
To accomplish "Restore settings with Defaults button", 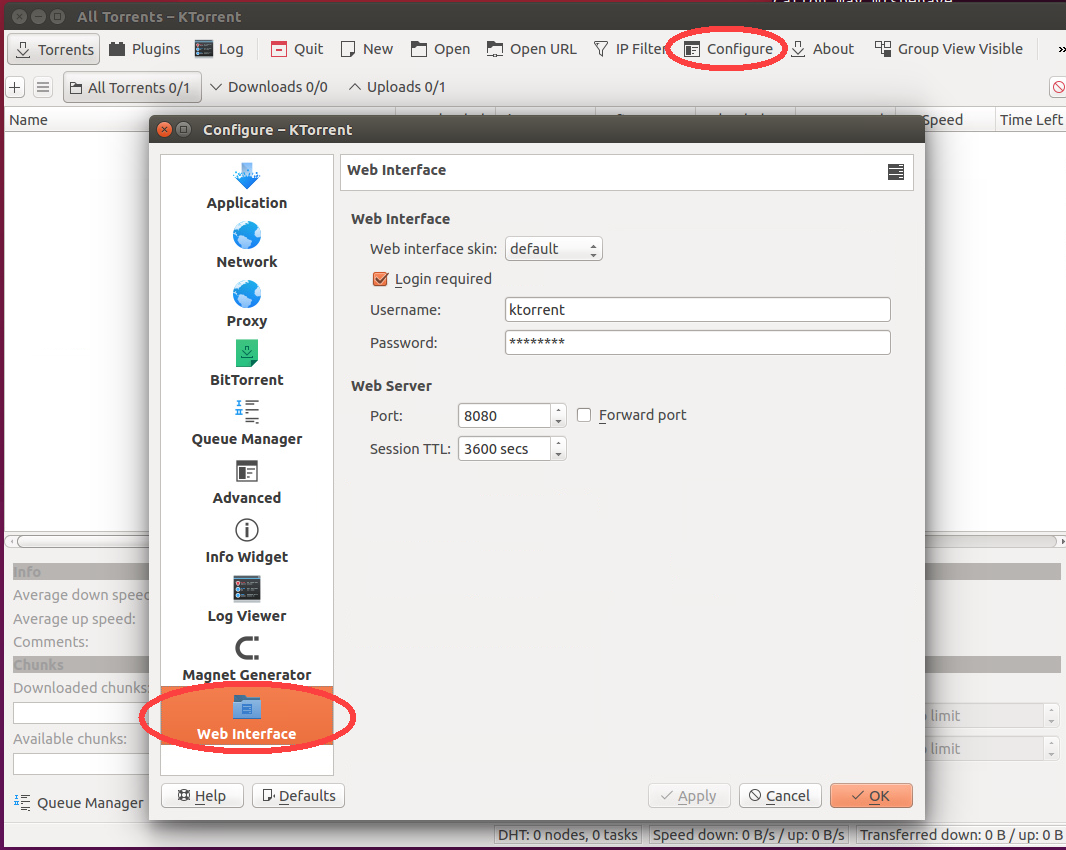I will pyautogui.click(x=298, y=796).
